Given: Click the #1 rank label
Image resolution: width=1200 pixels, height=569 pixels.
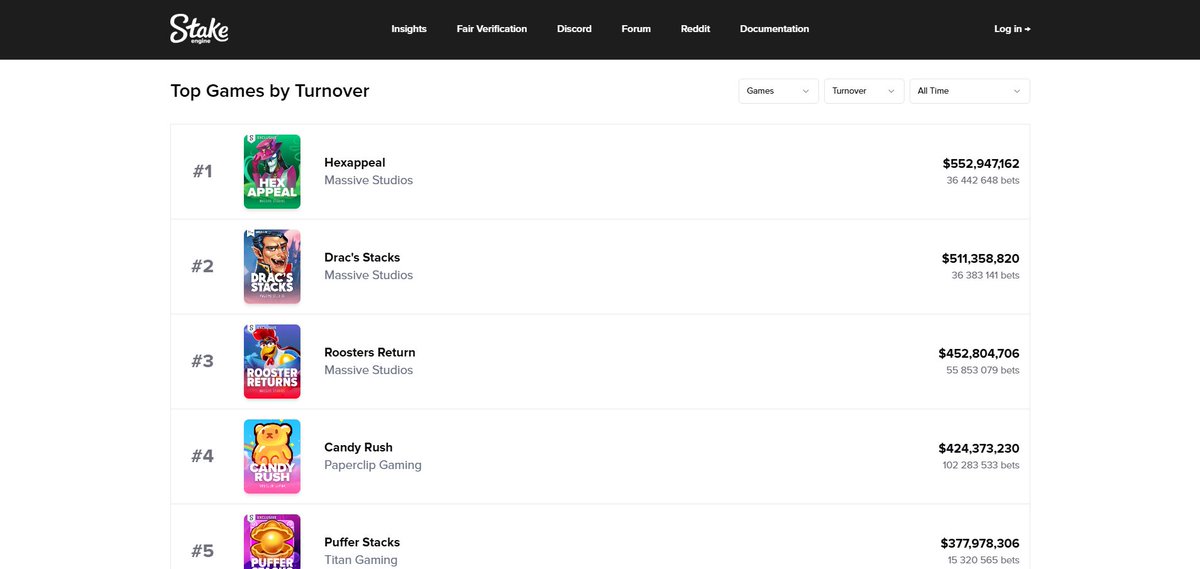Looking at the screenshot, I should pyautogui.click(x=202, y=172).
